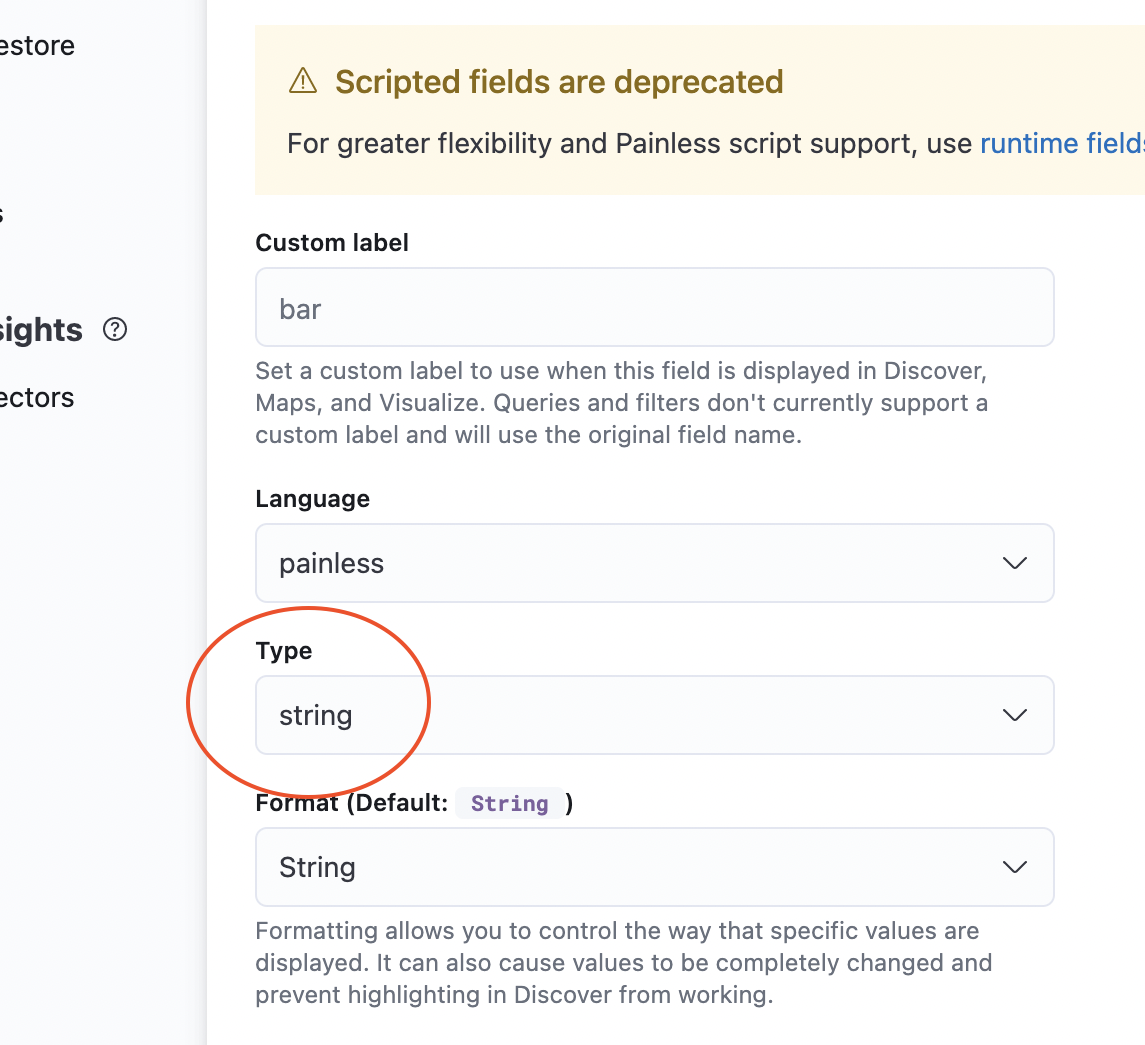Follow the runtime fields link
The width and height of the screenshot is (1145, 1045).
coord(1061,143)
